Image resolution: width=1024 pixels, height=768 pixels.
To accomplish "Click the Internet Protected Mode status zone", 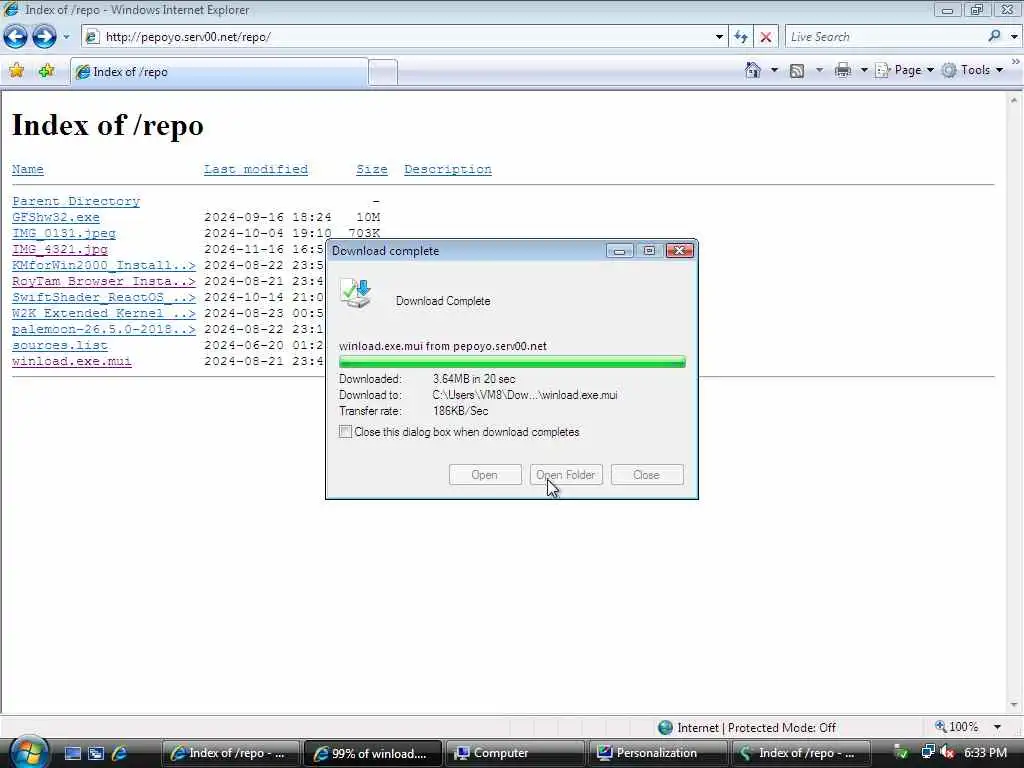I will [x=747, y=728].
